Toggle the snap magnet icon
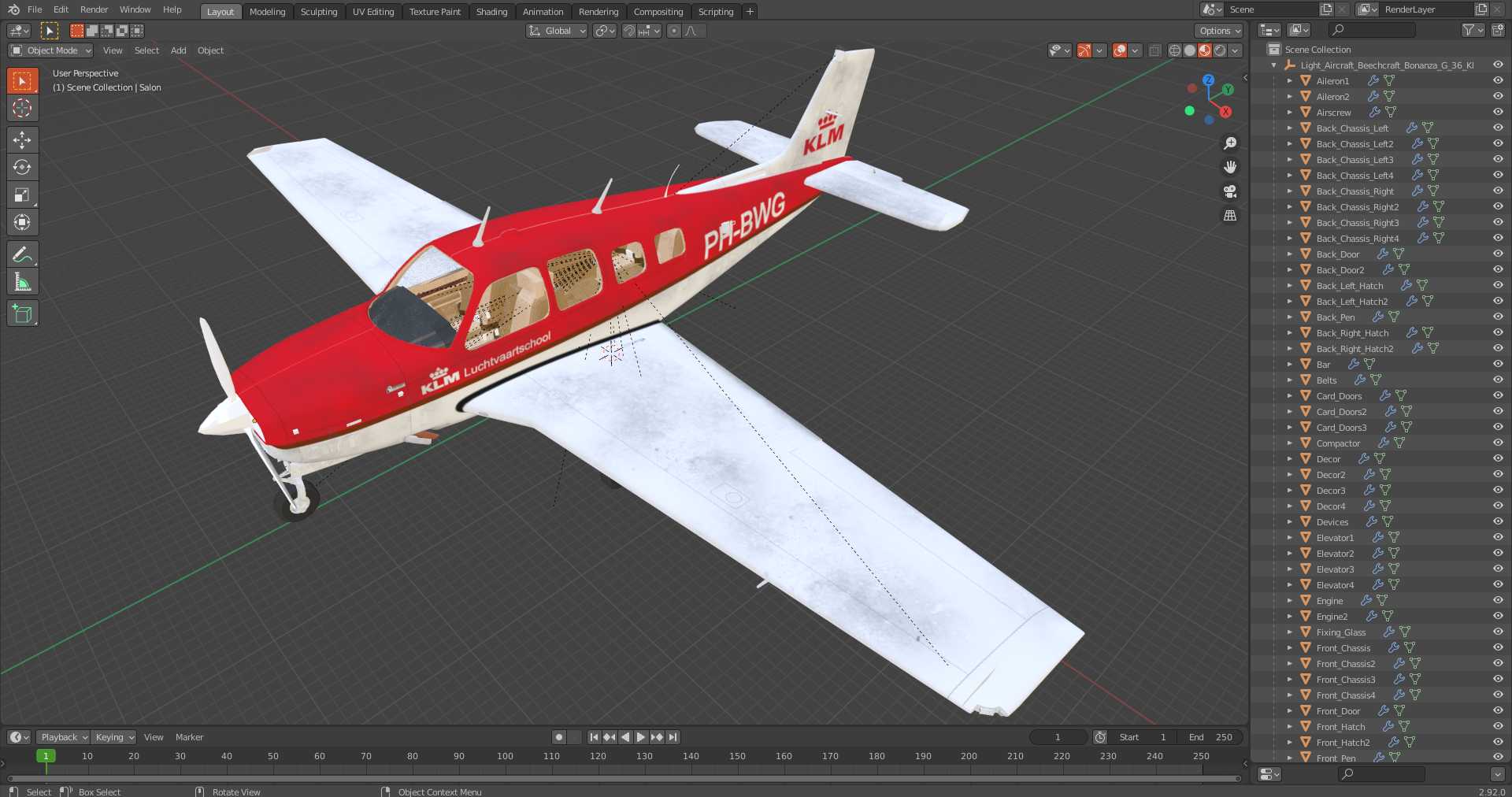 point(629,31)
